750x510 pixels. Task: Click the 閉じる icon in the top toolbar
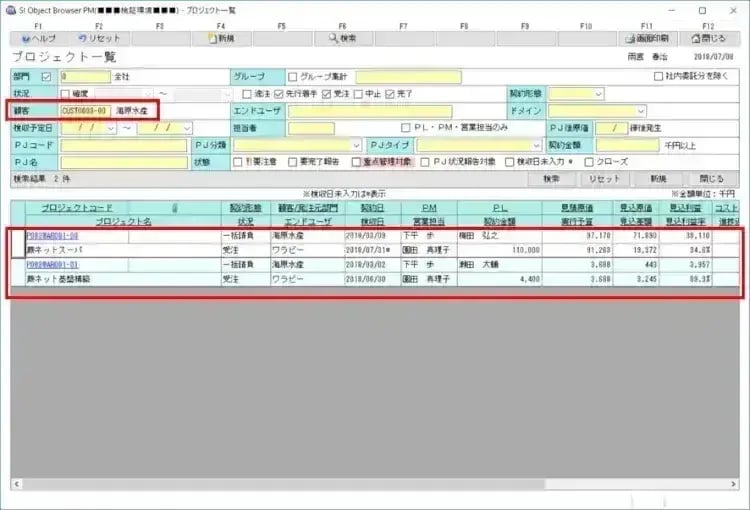pyautogui.click(x=706, y=38)
